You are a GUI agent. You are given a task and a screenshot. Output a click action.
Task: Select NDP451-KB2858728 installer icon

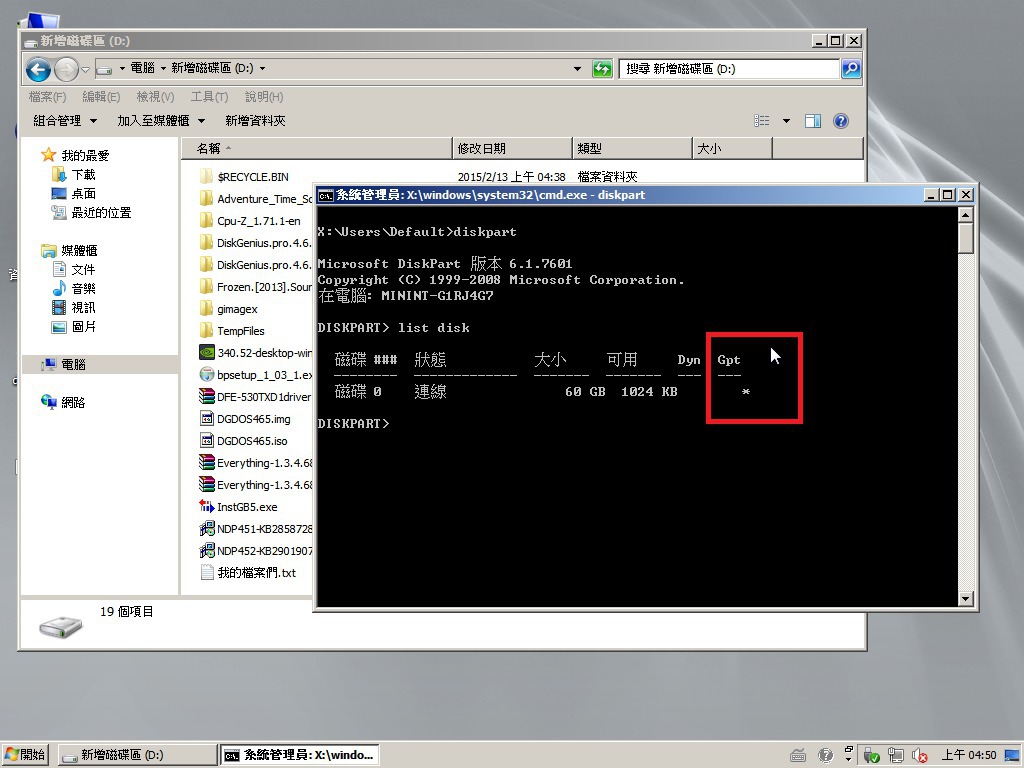pyautogui.click(x=206, y=528)
